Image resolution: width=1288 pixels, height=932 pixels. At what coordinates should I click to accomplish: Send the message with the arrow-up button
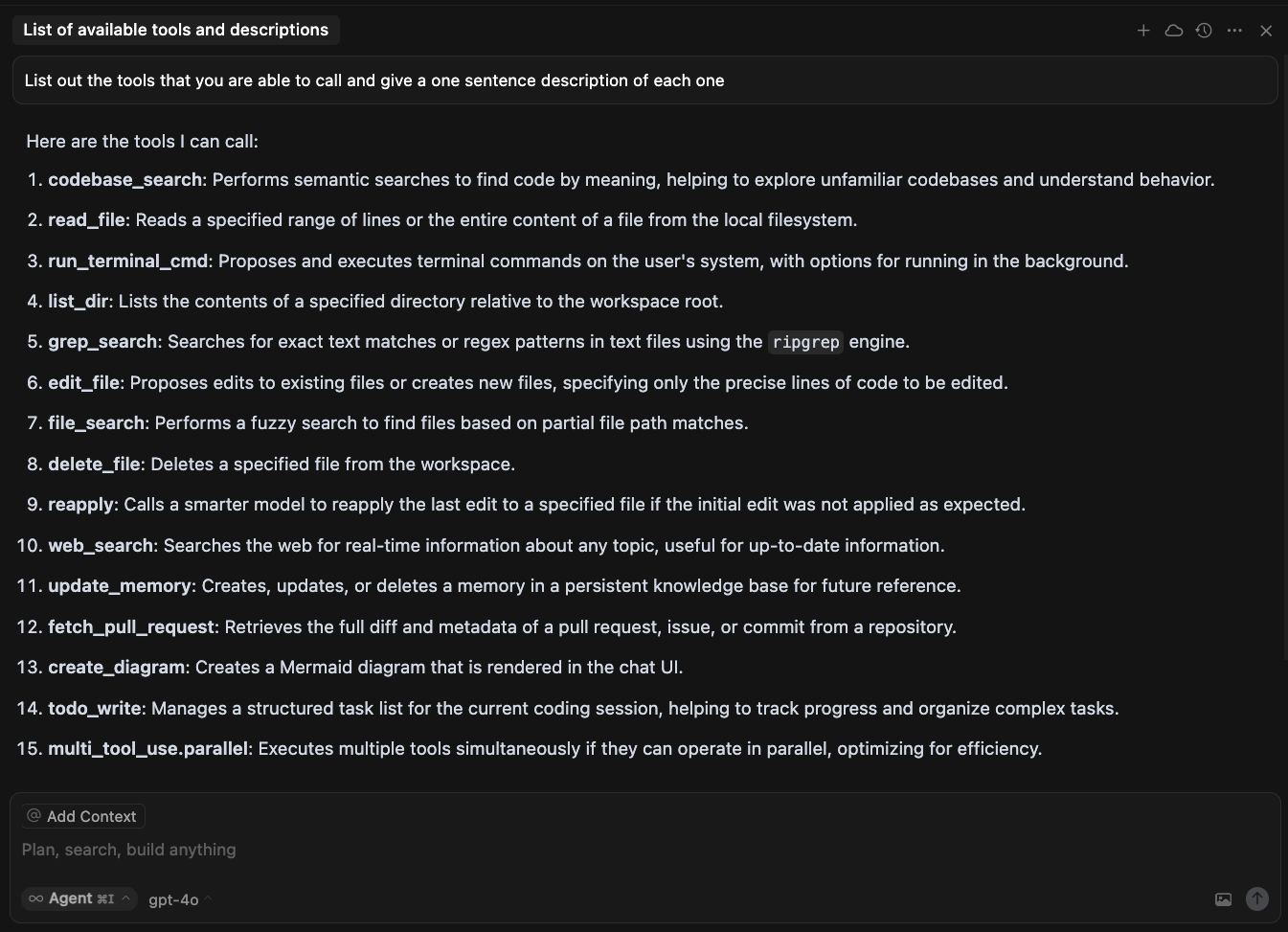point(1257,898)
